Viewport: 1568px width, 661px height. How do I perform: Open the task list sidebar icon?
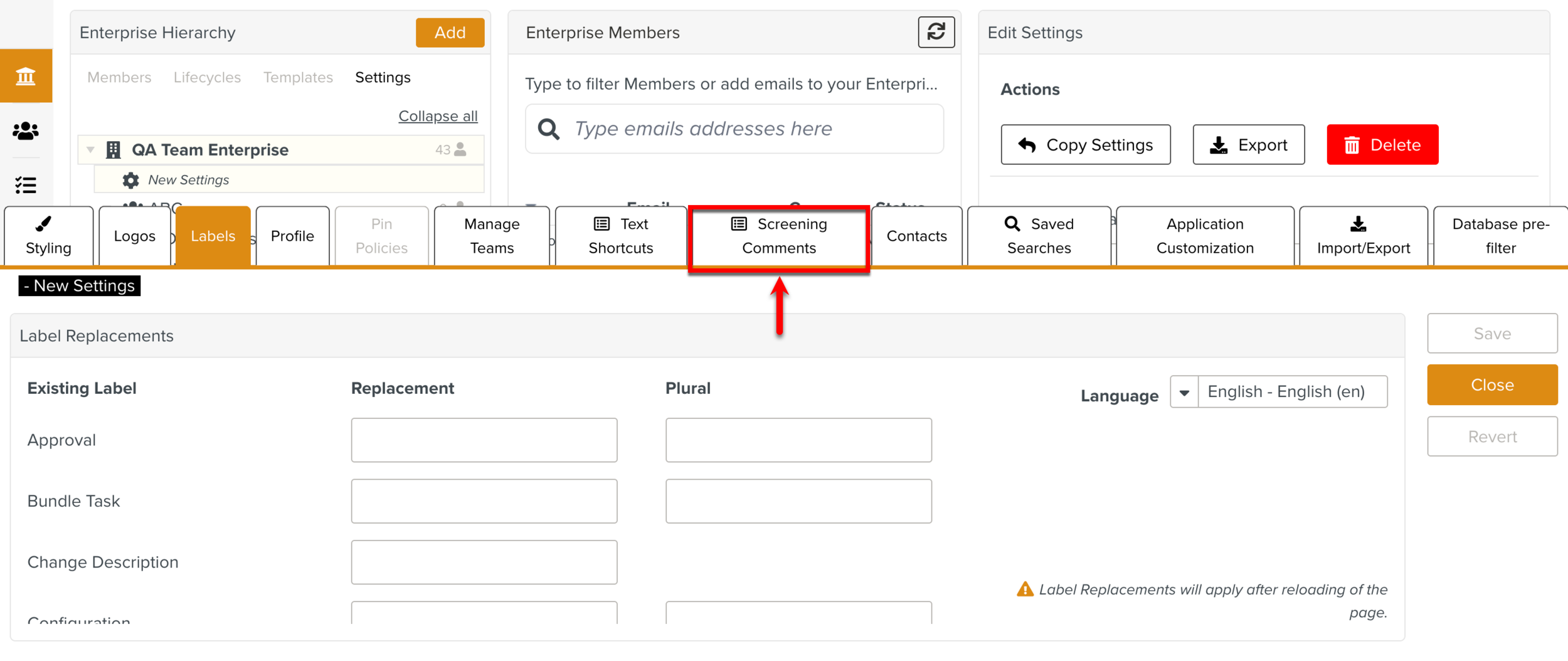pyautogui.click(x=26, y=185)
